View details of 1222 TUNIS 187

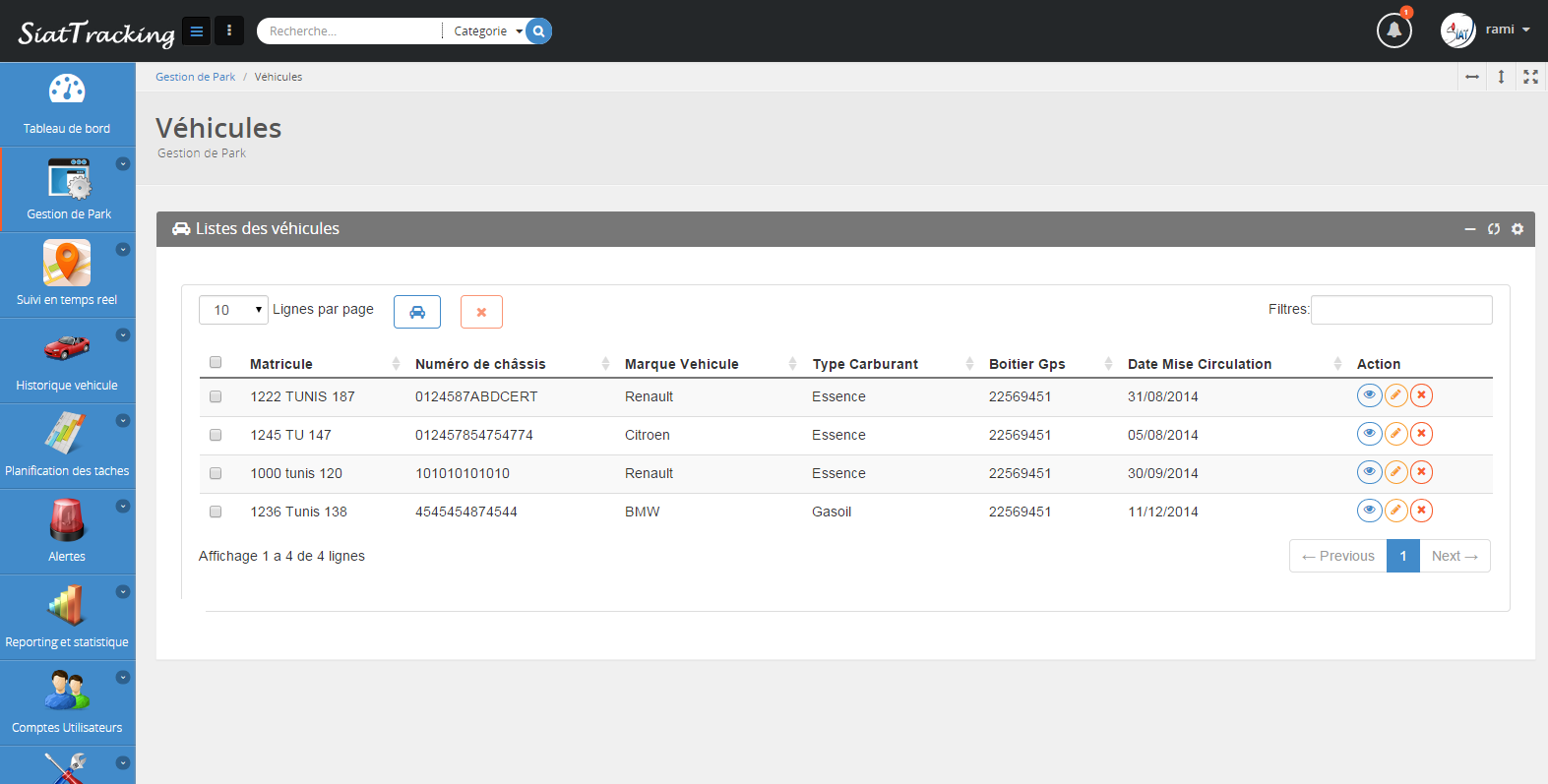tap(1369, 395)
